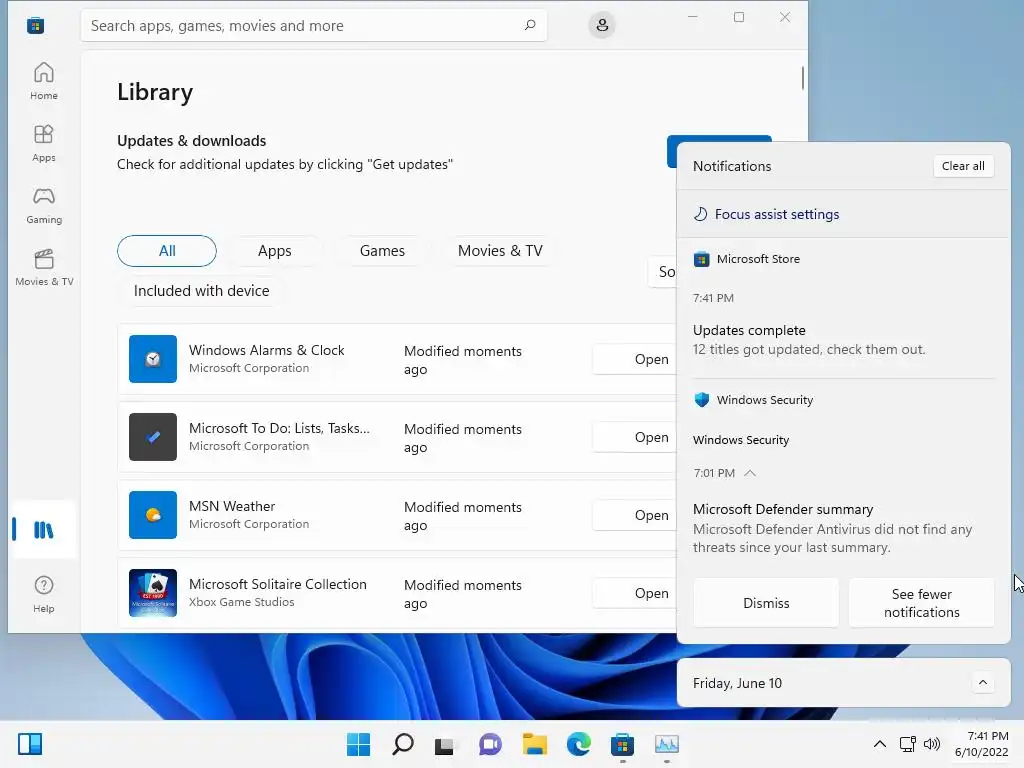Click Microsoft To Do app icon
Image resolution: width=1024 pixels, height=768 pixels.
(153, 437)
